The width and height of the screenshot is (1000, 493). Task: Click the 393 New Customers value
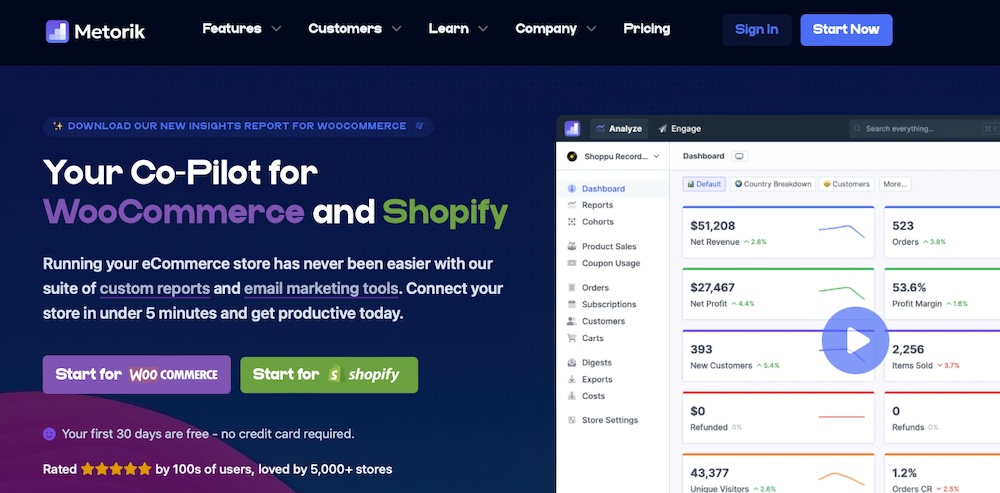click(x=702, y=350)
